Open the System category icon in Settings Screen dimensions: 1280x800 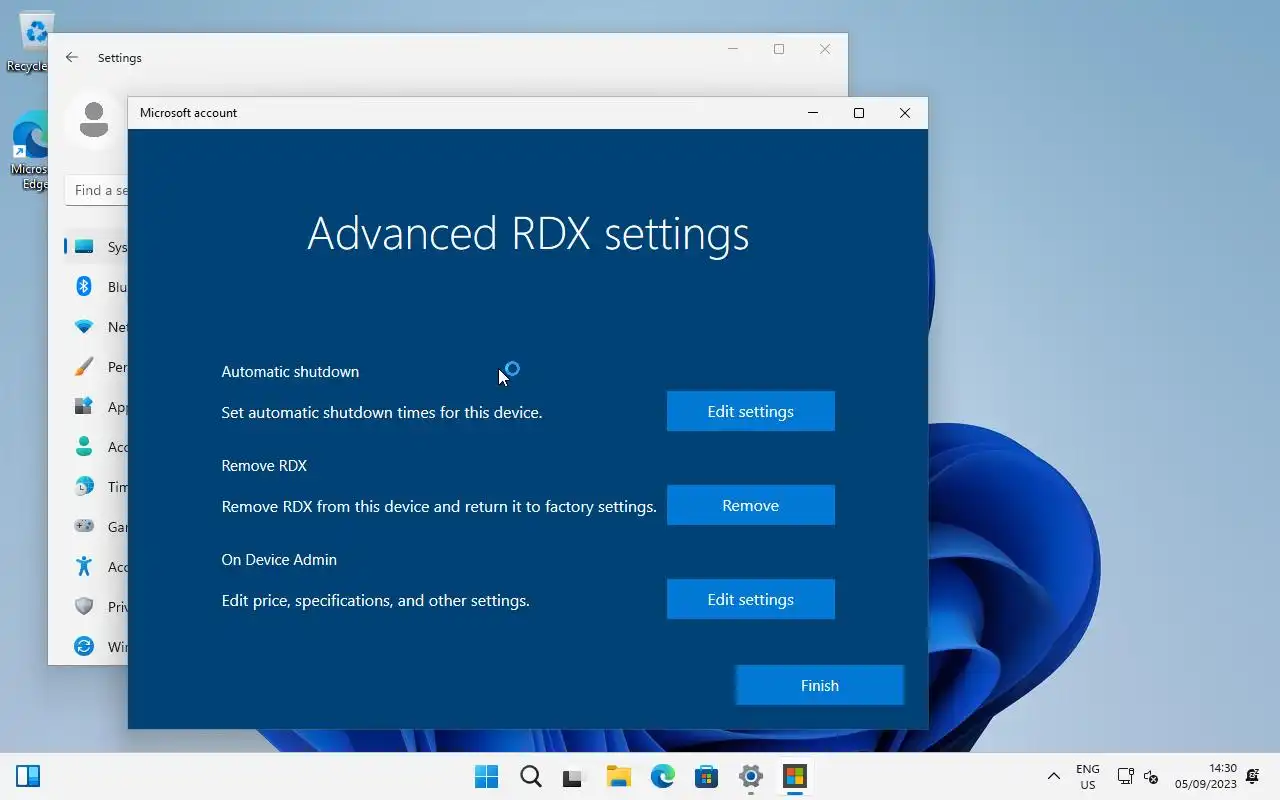(85, 247)
